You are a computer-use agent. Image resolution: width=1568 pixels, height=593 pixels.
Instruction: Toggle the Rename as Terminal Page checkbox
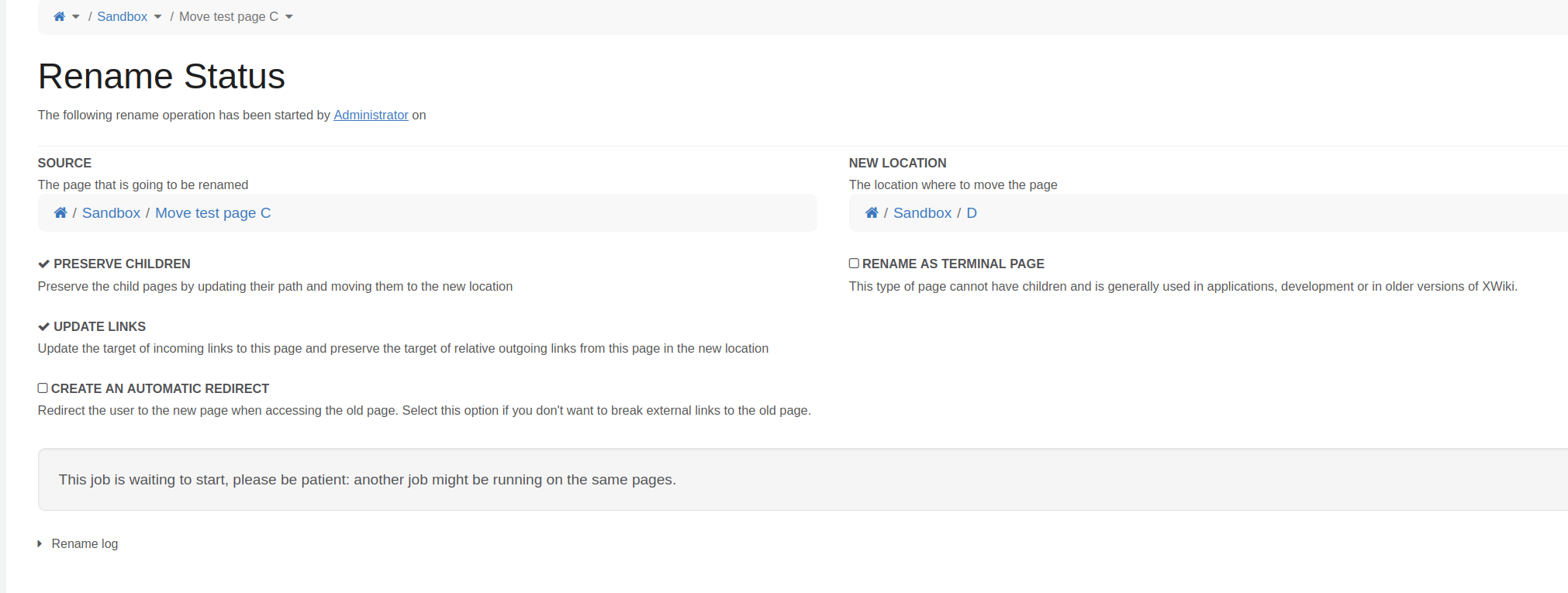coord(854,264)
